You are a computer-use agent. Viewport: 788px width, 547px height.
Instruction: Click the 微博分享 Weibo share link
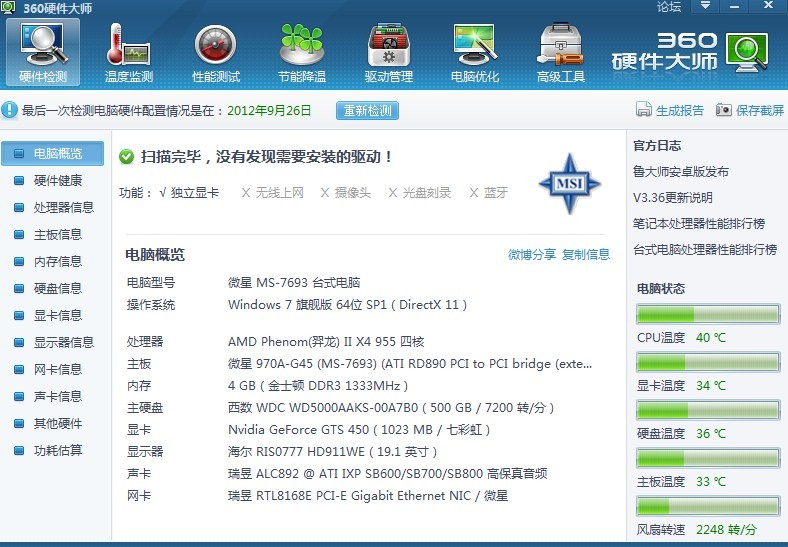coord(532,254)
